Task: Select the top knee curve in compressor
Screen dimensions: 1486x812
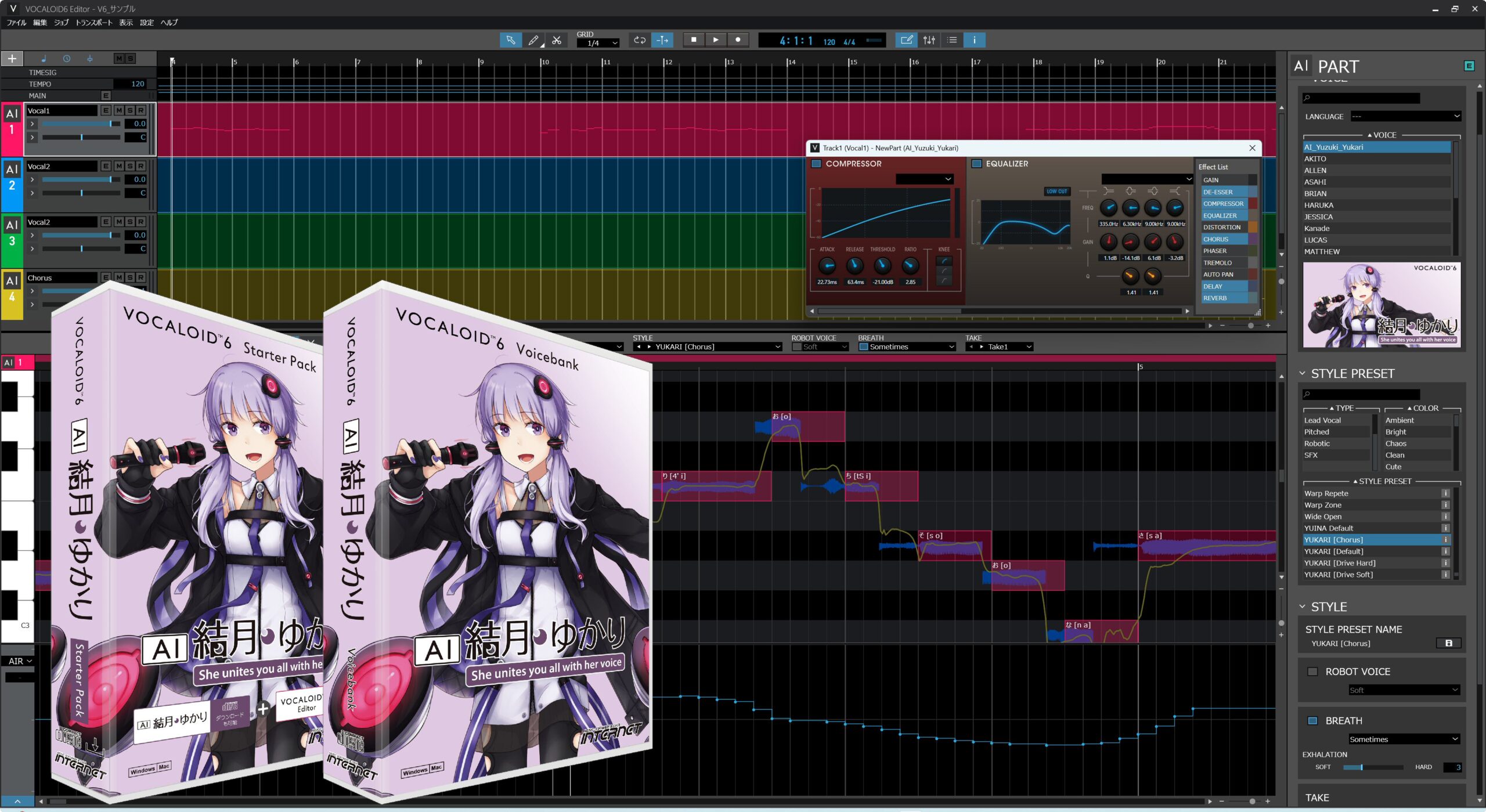Action: (945, 261)
